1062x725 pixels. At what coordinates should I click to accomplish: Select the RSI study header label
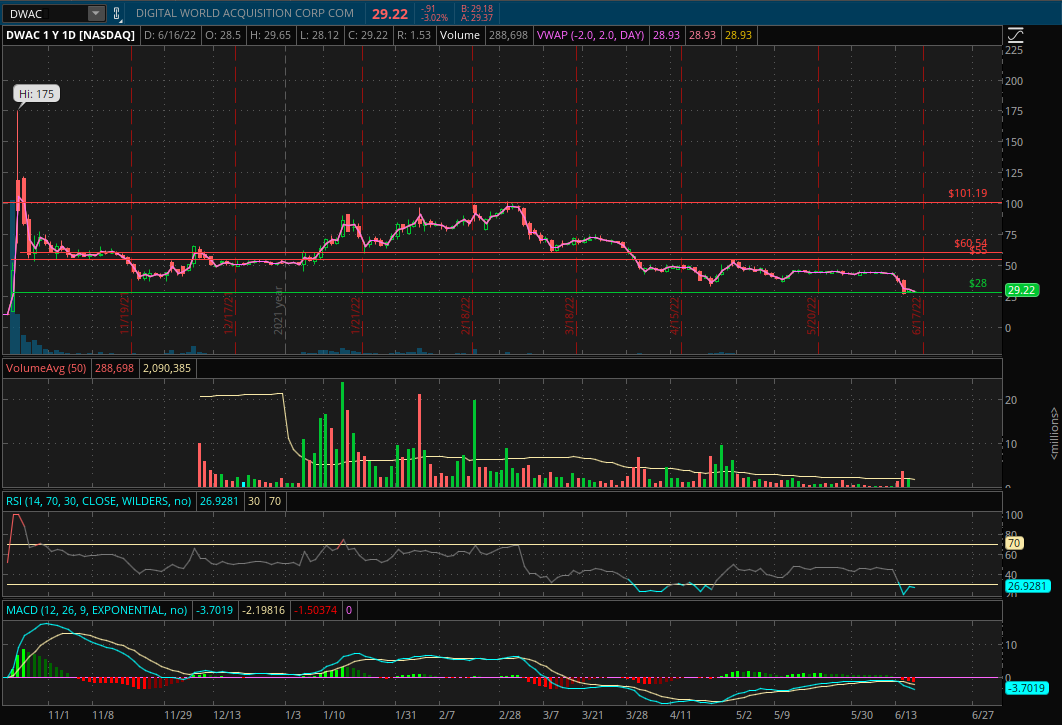pos(98,501)
